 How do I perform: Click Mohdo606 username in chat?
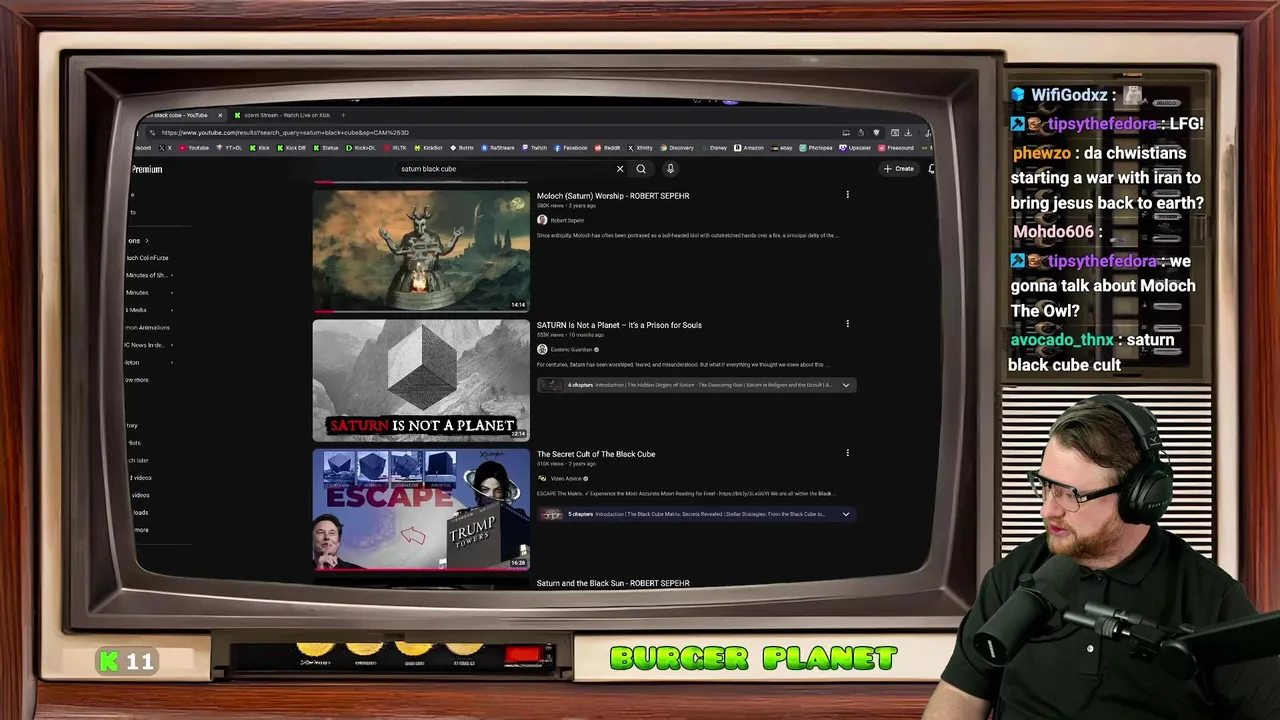click(x=1054, y=232)
